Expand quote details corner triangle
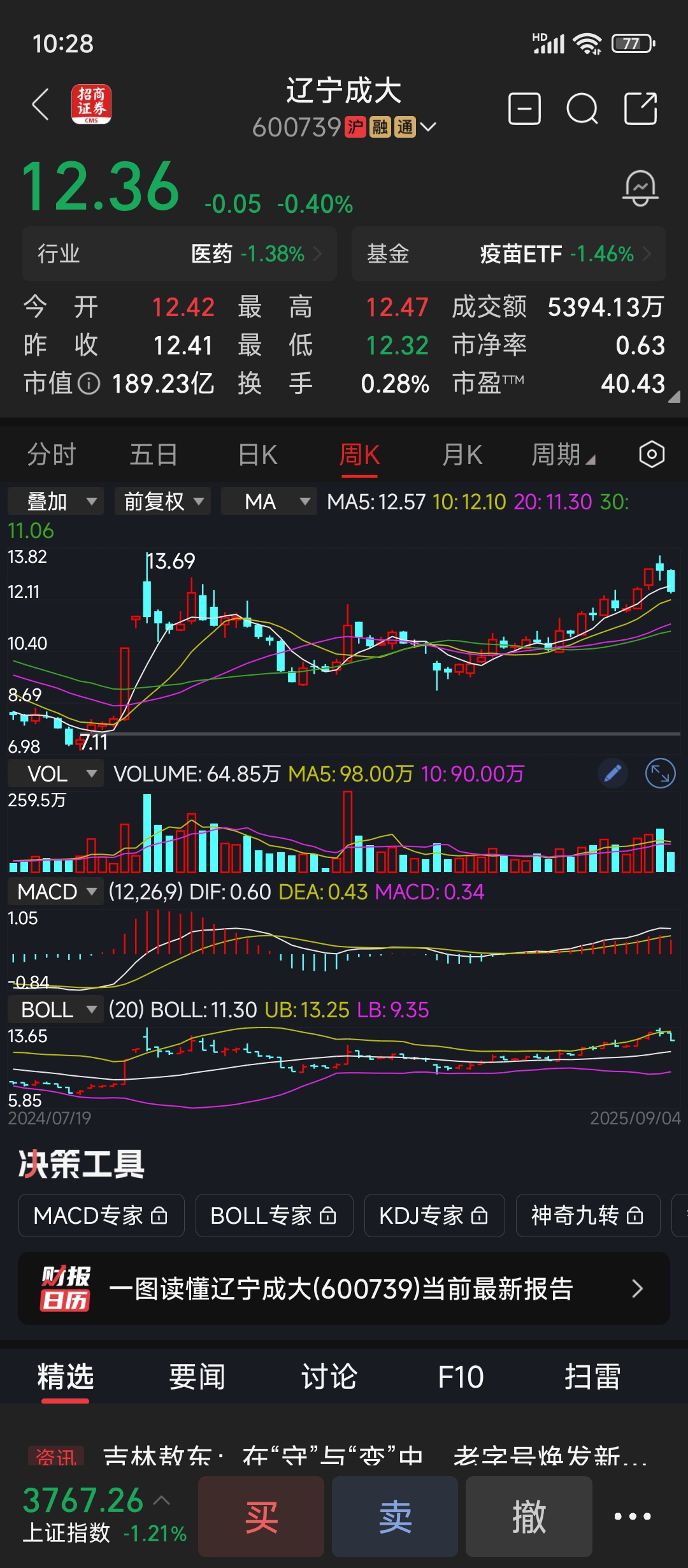The height and width of the screenshot is (1568, 688). point(673,396)
